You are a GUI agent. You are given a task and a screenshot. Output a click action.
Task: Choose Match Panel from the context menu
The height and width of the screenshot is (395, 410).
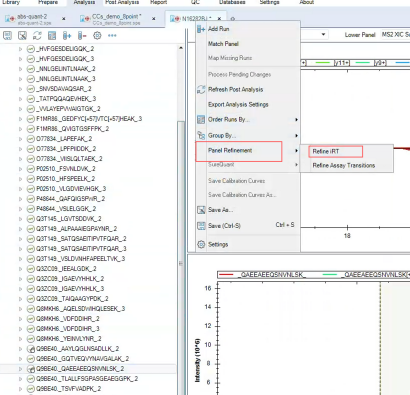point(223,44)
